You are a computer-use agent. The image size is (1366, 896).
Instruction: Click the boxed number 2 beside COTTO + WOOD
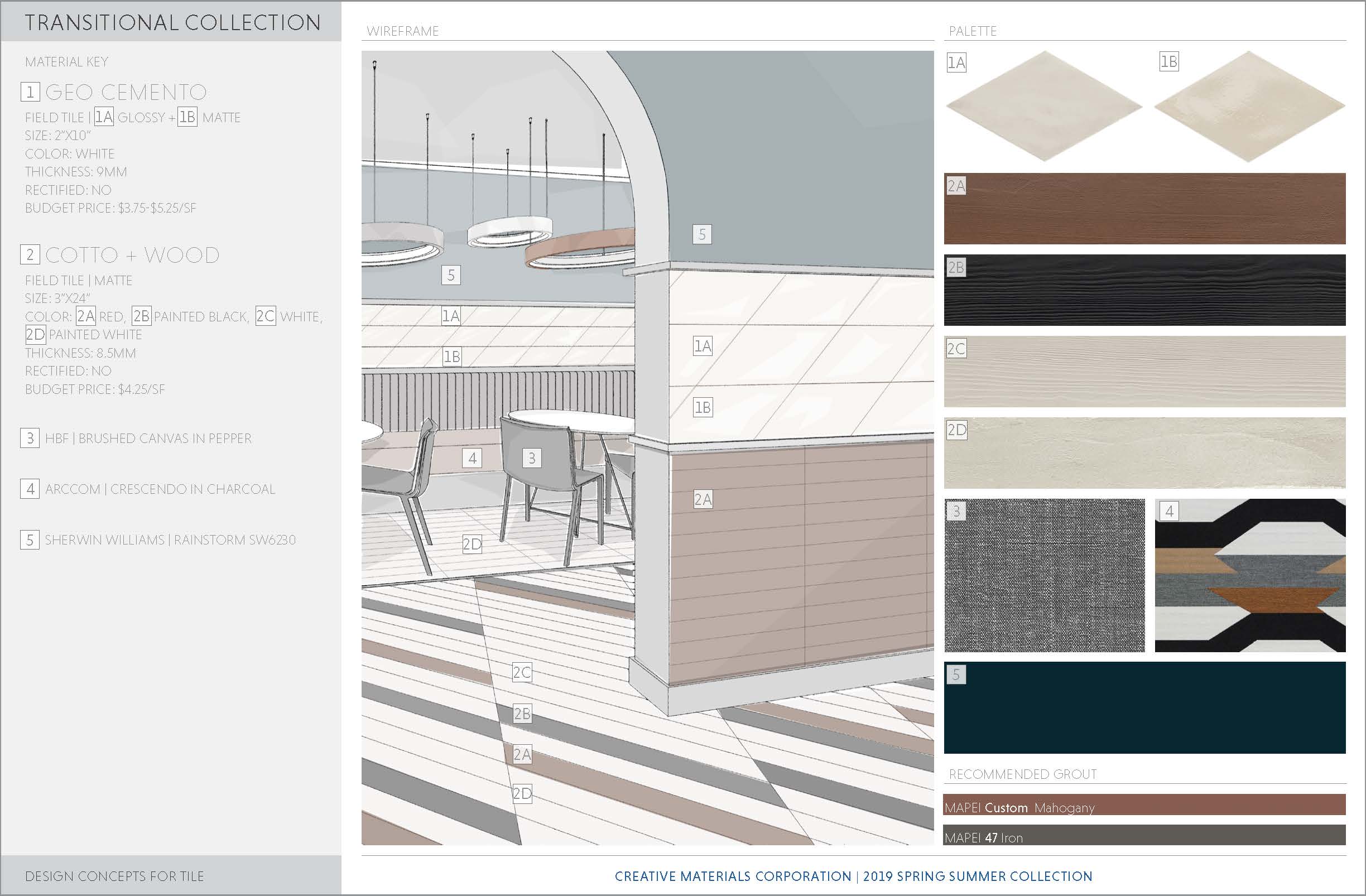pos(30,254)
